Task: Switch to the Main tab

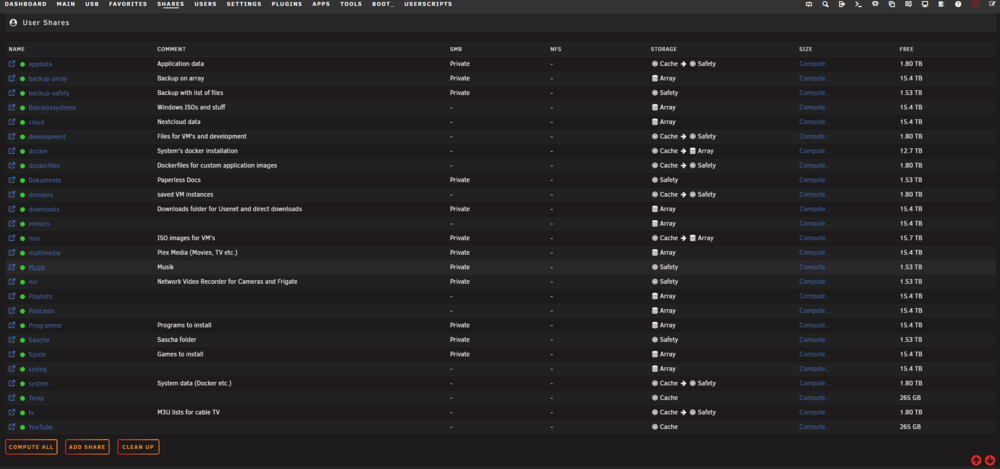Action: pos(66,4)
